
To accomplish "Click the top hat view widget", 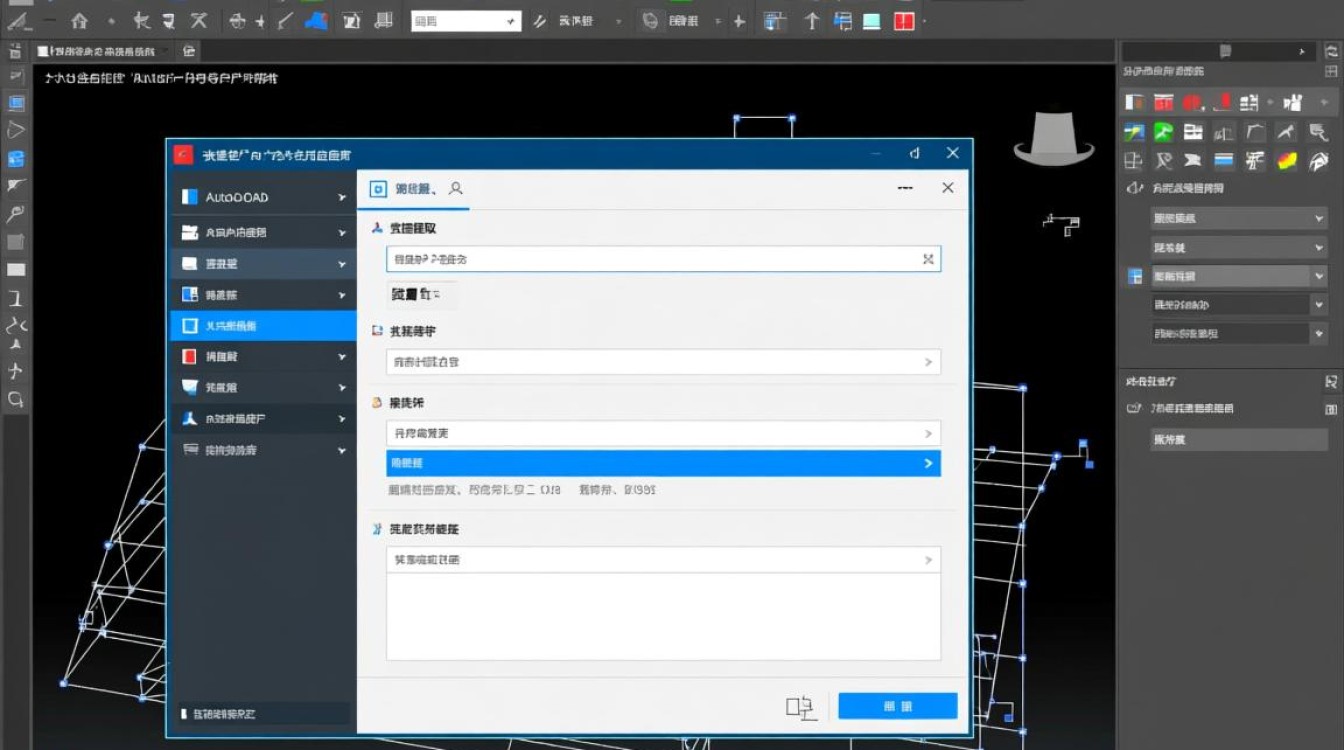I will click(1054, 138).
